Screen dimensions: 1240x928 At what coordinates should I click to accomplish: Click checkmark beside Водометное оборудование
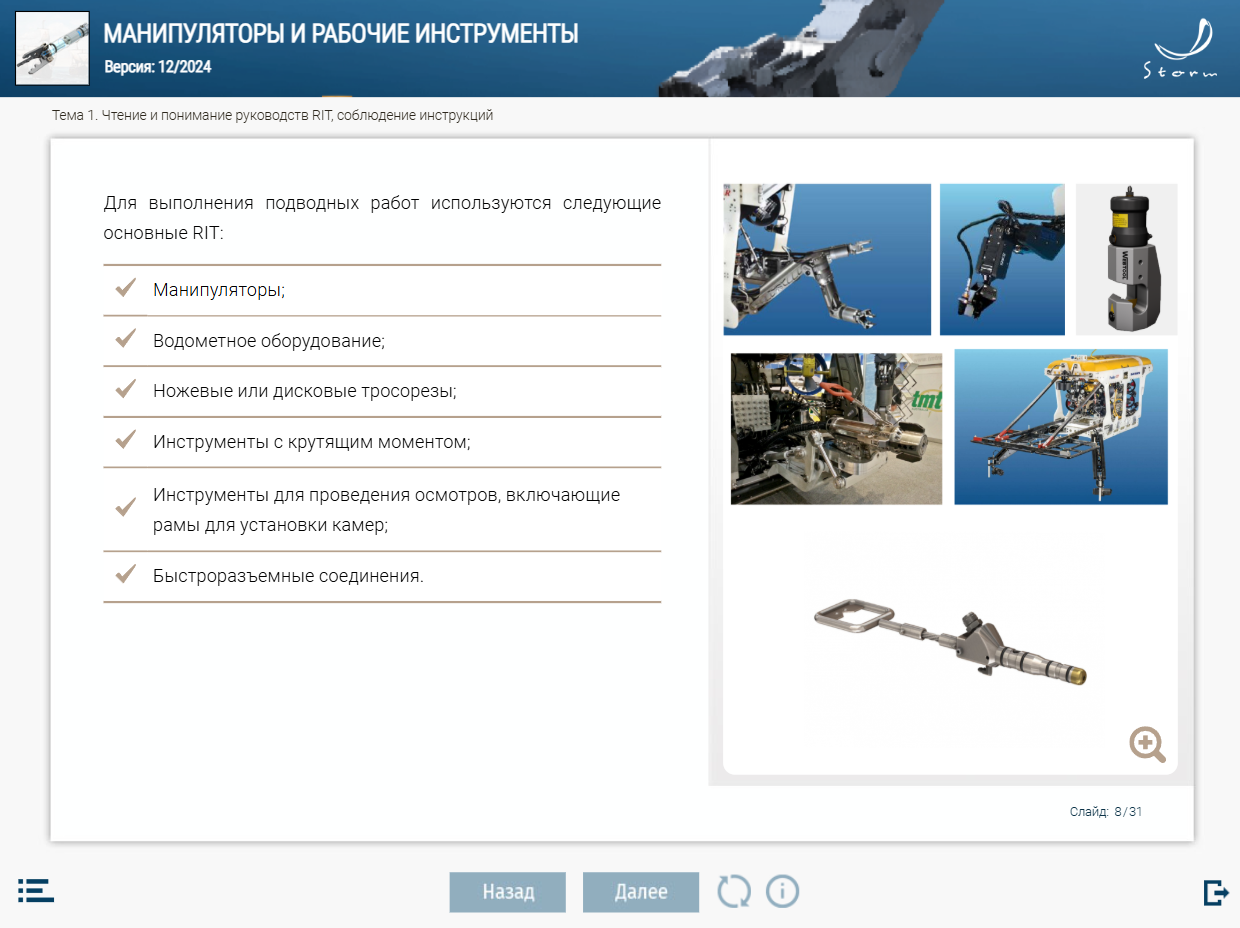pyautogui.click(x=125, y=339)
